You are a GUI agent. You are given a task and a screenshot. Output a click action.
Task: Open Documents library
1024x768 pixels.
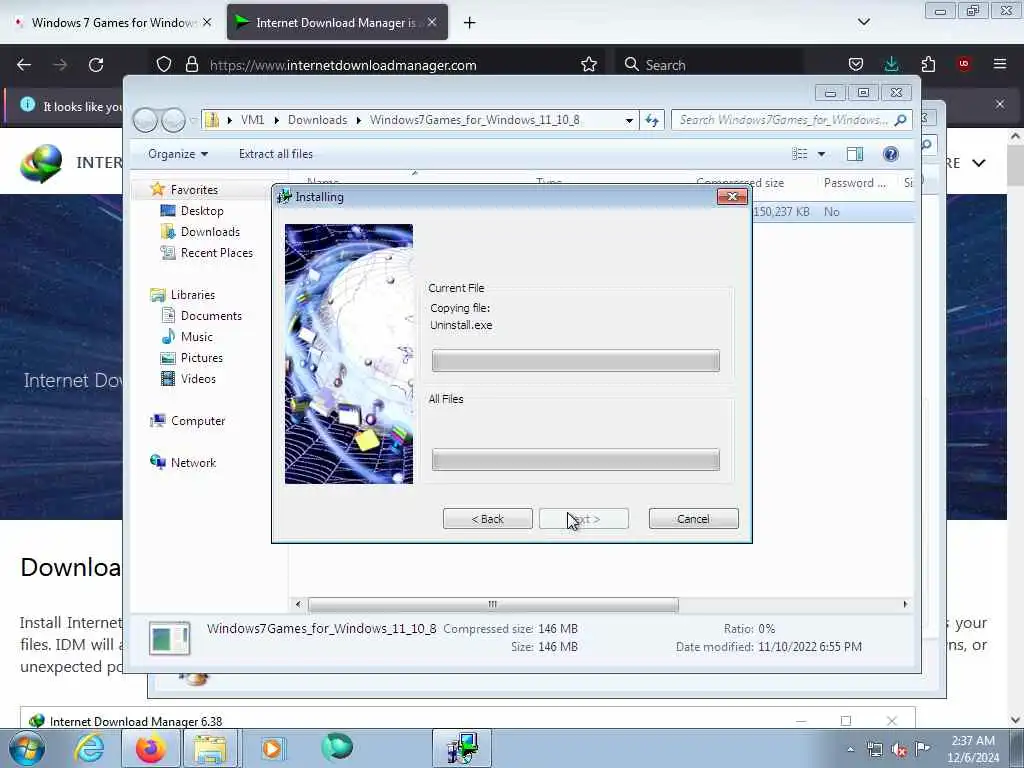[x=211, y=316]
